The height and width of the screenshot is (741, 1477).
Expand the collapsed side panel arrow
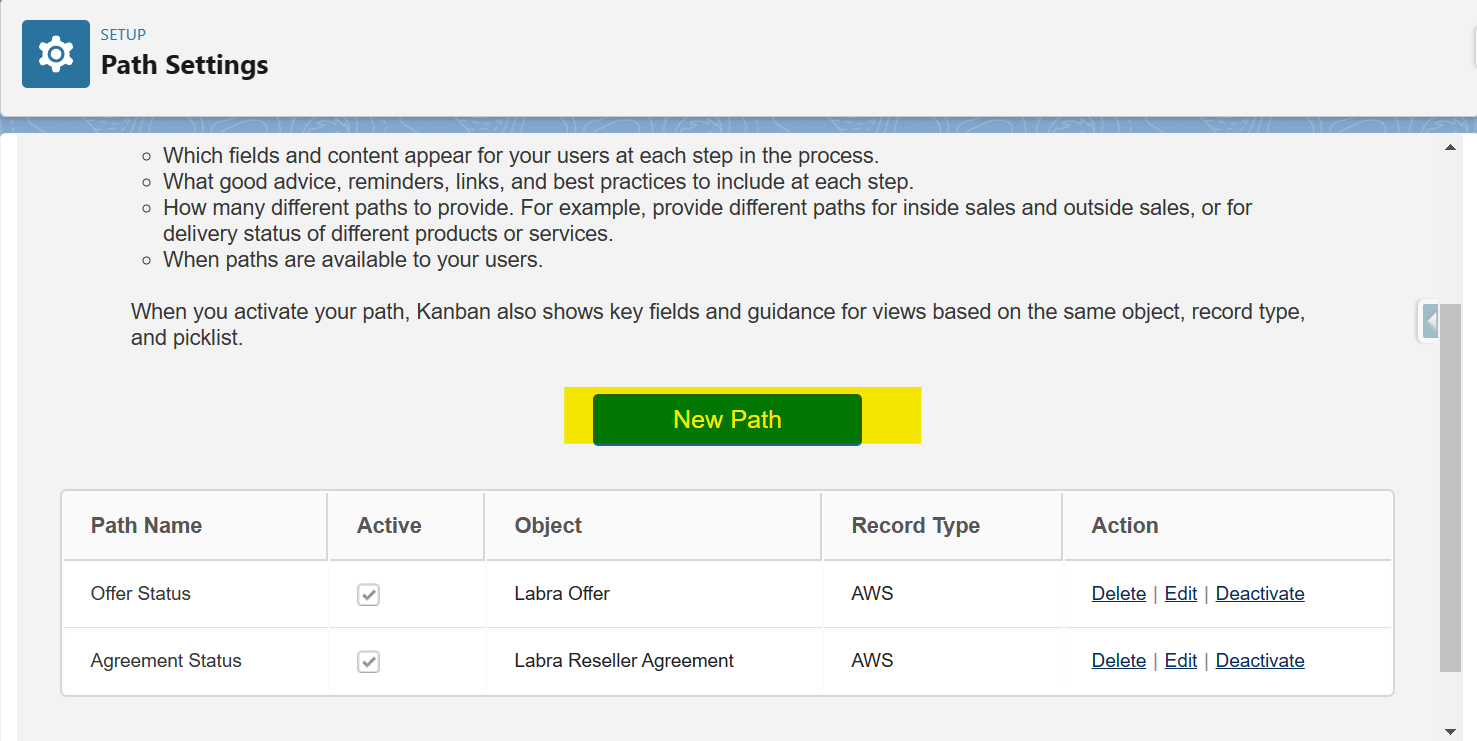click(x=1430, y=321)
